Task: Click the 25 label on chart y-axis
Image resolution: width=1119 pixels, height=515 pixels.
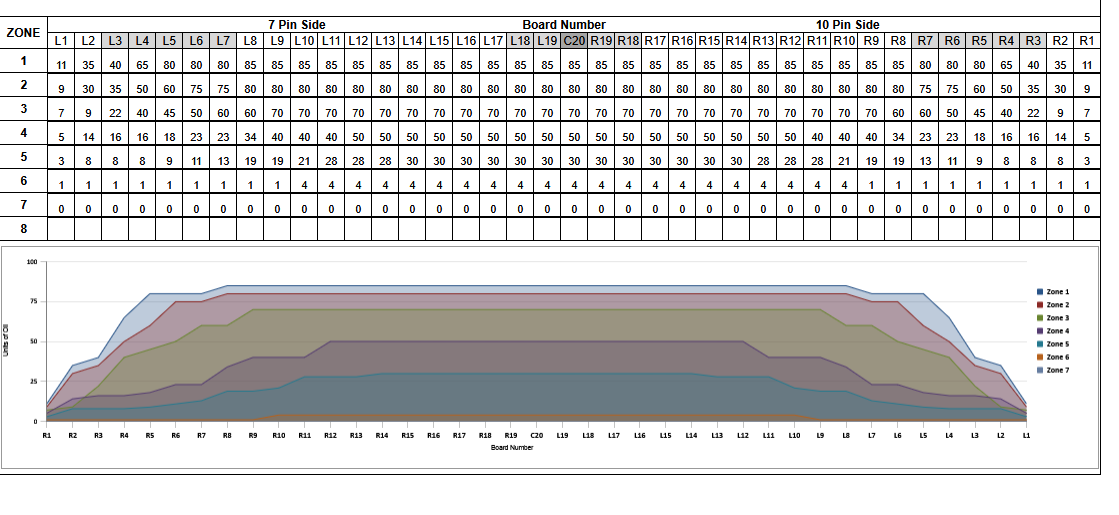Action: coord(34,382)
